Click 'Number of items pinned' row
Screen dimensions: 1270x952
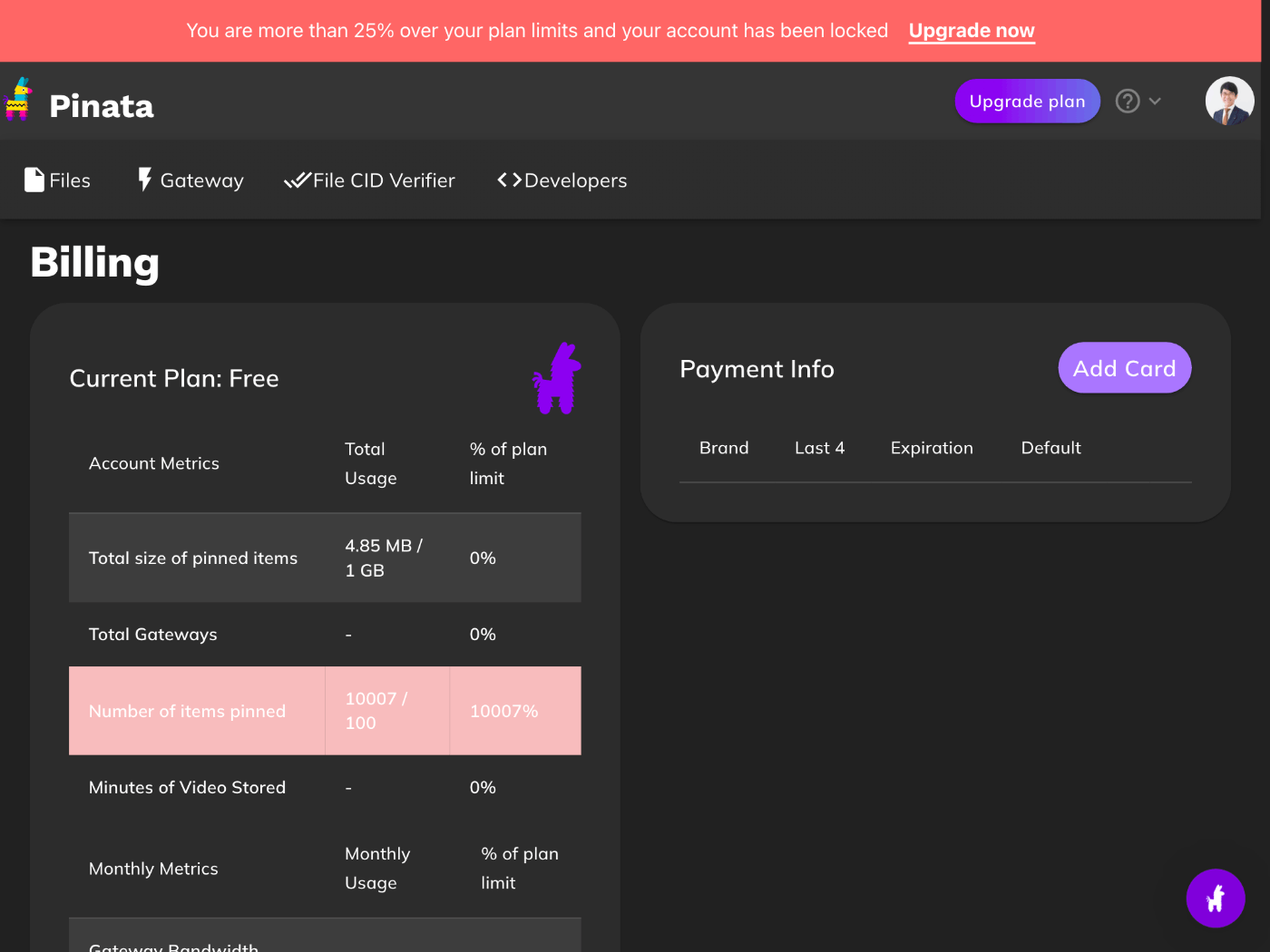tap(325, 711)
